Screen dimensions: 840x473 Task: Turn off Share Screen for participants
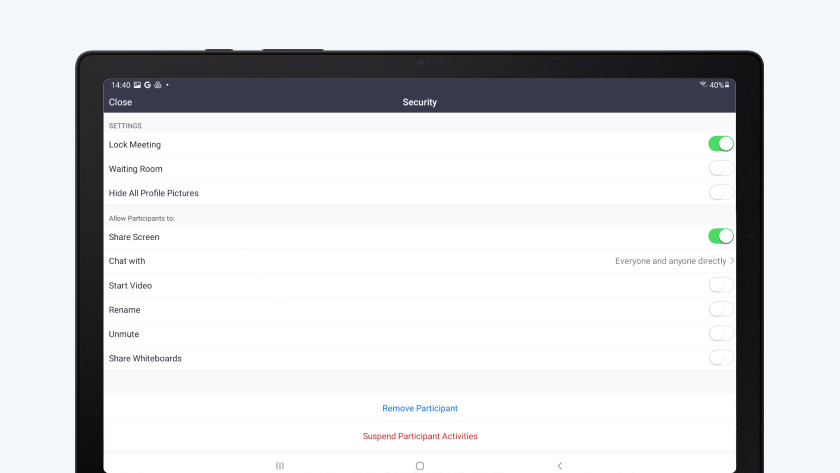pyautogui.click(x=721, y=237)
